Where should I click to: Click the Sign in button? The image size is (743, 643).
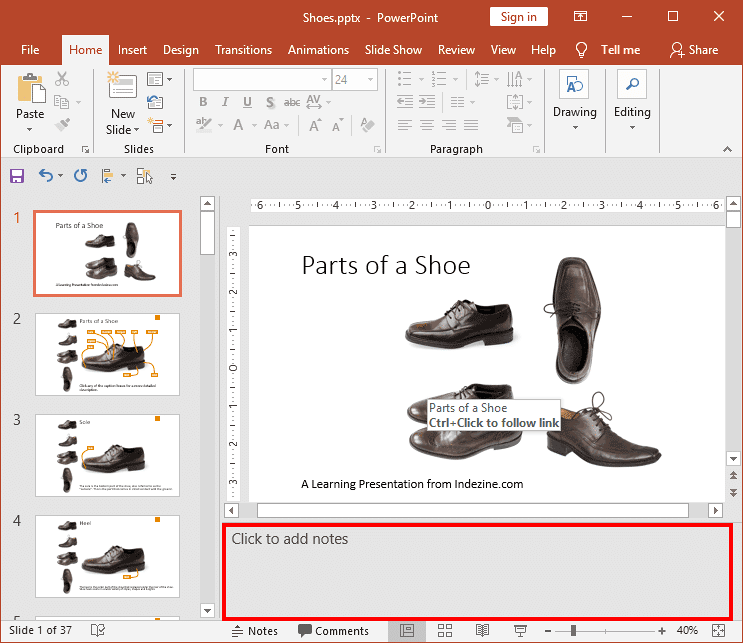coord(518,17)
